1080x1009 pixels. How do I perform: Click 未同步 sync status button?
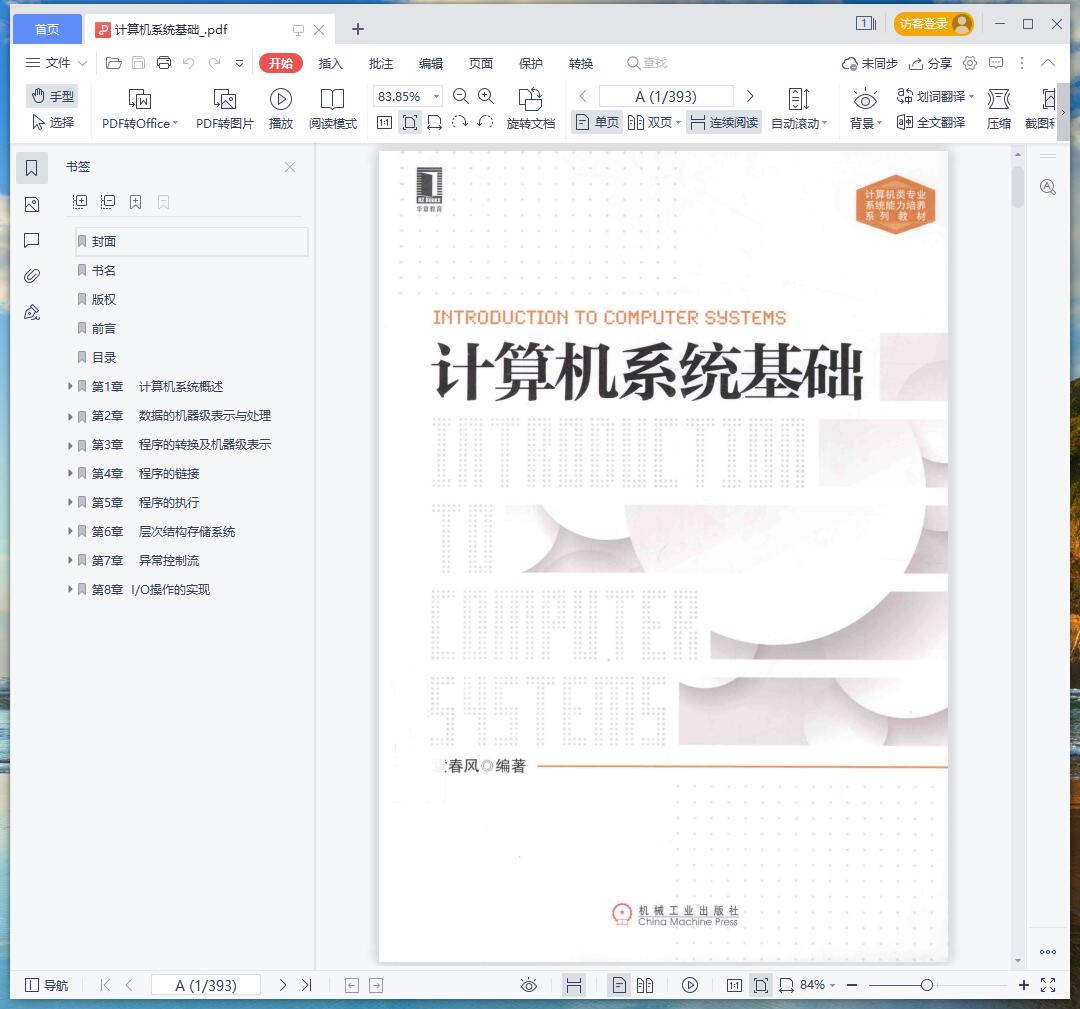pos(869,63)
